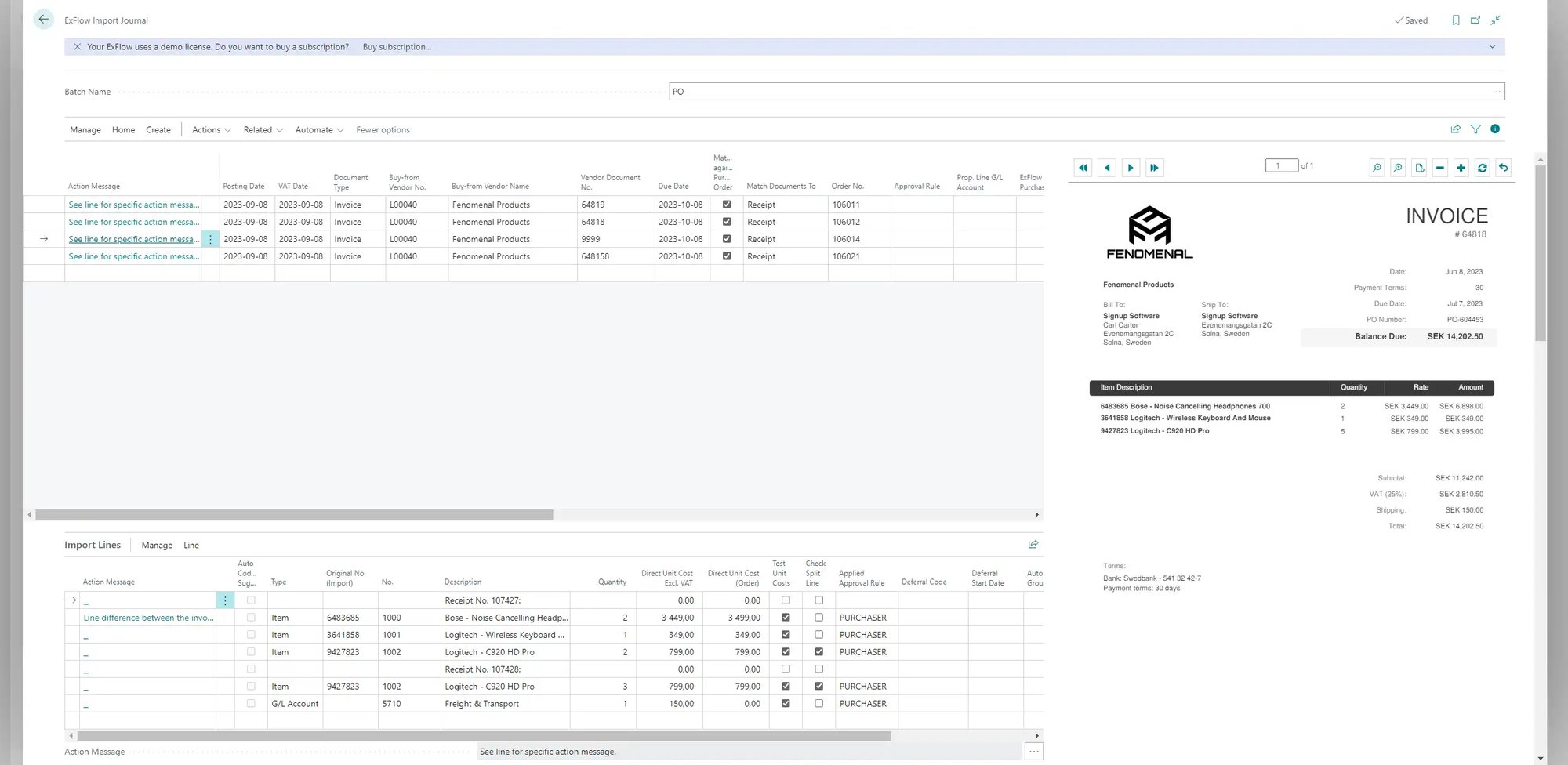Open the download document icon
The image size is (1568, 765).
tap(1418, 167)
